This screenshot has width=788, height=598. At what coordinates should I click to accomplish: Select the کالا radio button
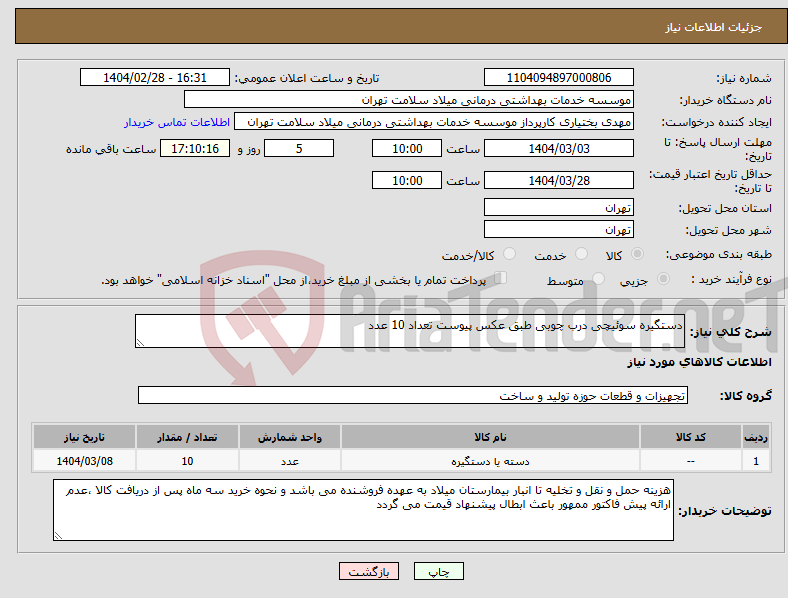pos(637,254)
